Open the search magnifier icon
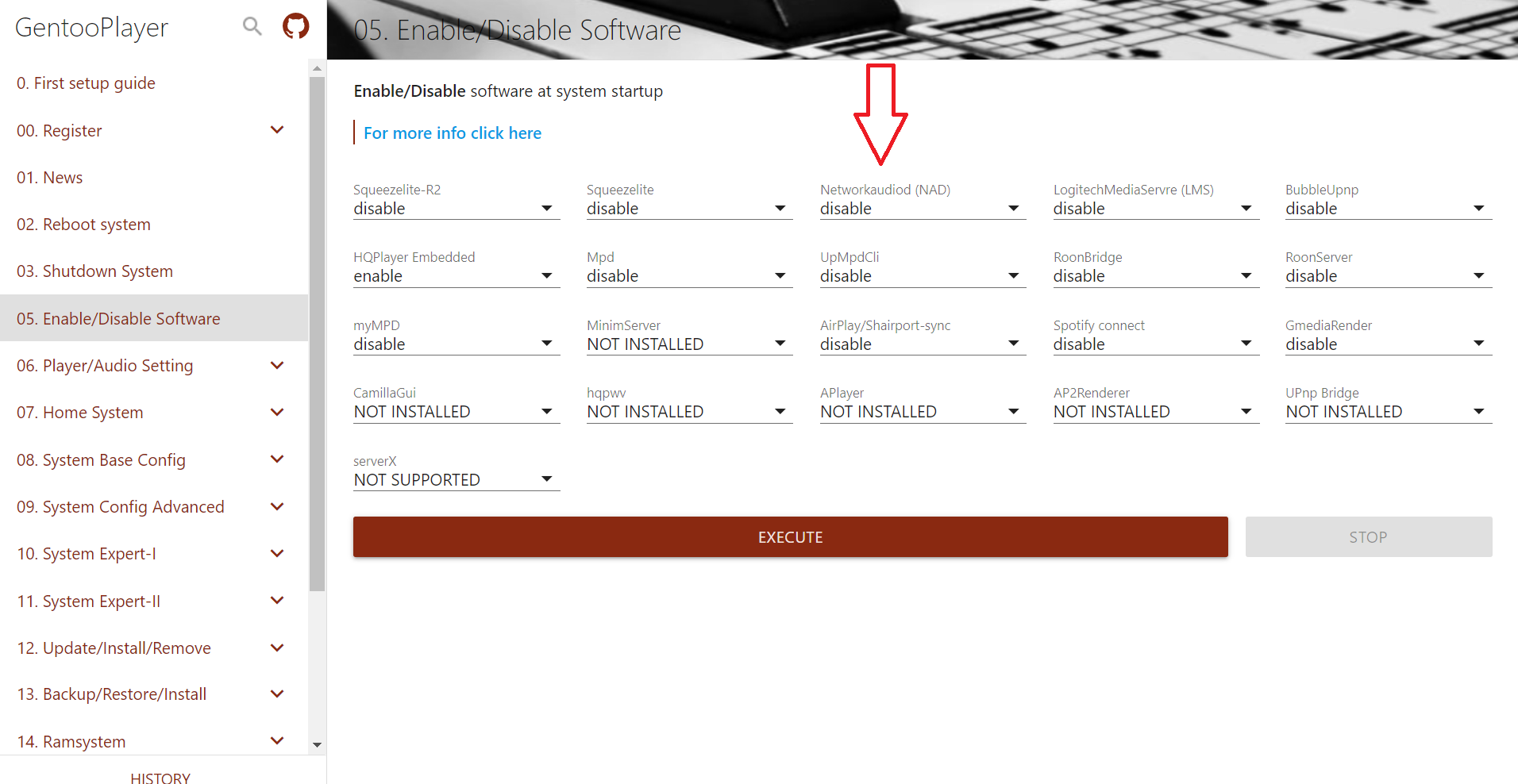The height and width of the screenshot is (784, 1518). [x=252, y=27]
